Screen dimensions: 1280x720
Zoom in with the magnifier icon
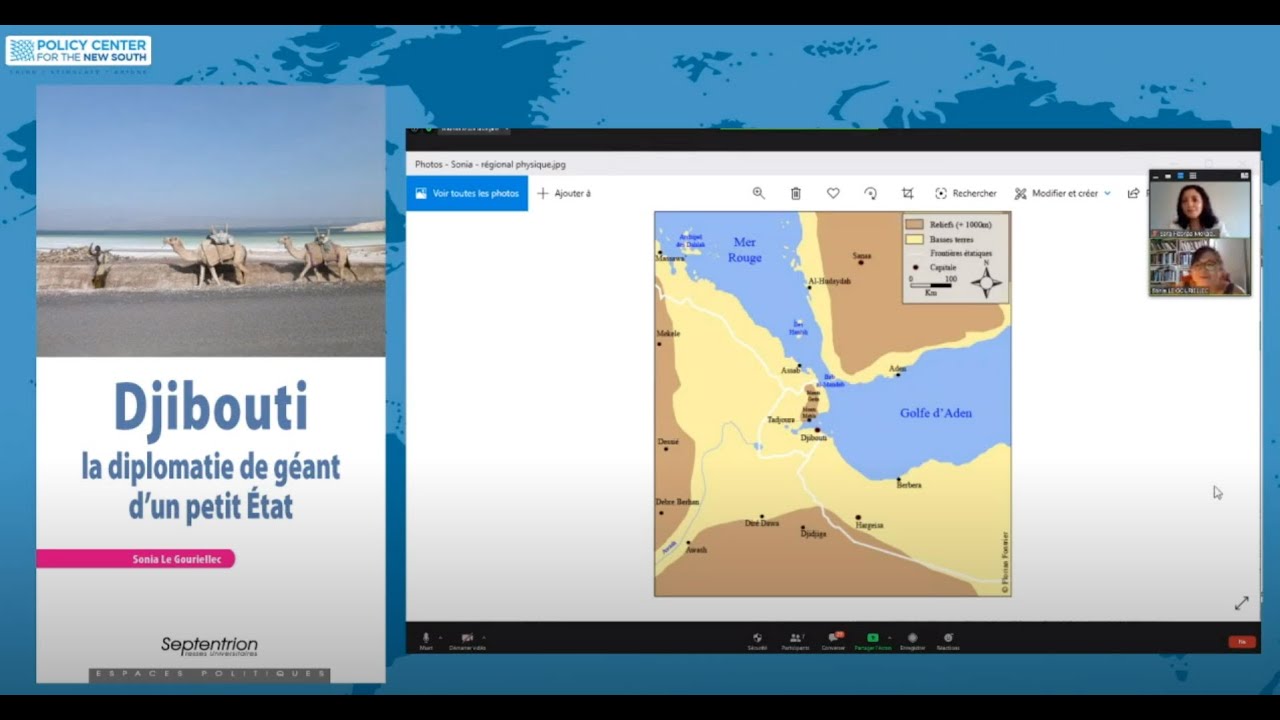[758, 193]
